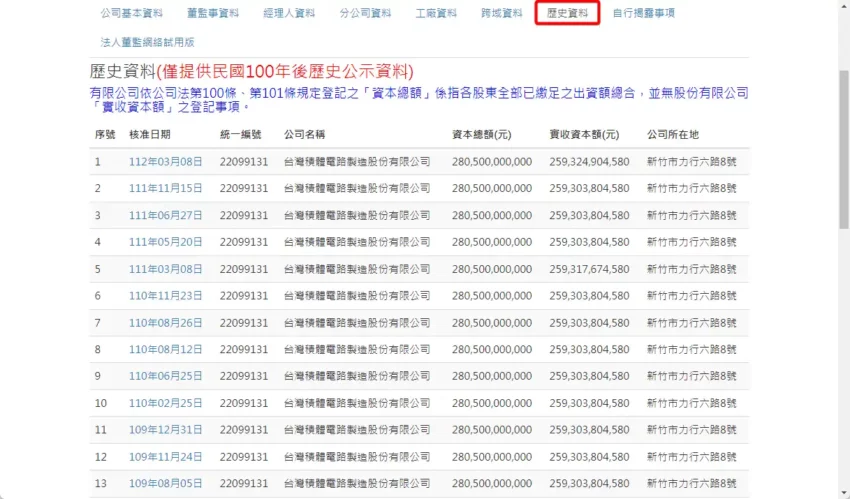Click the 公司所在地 column header

pyautogui.click(x=673, y=134)
